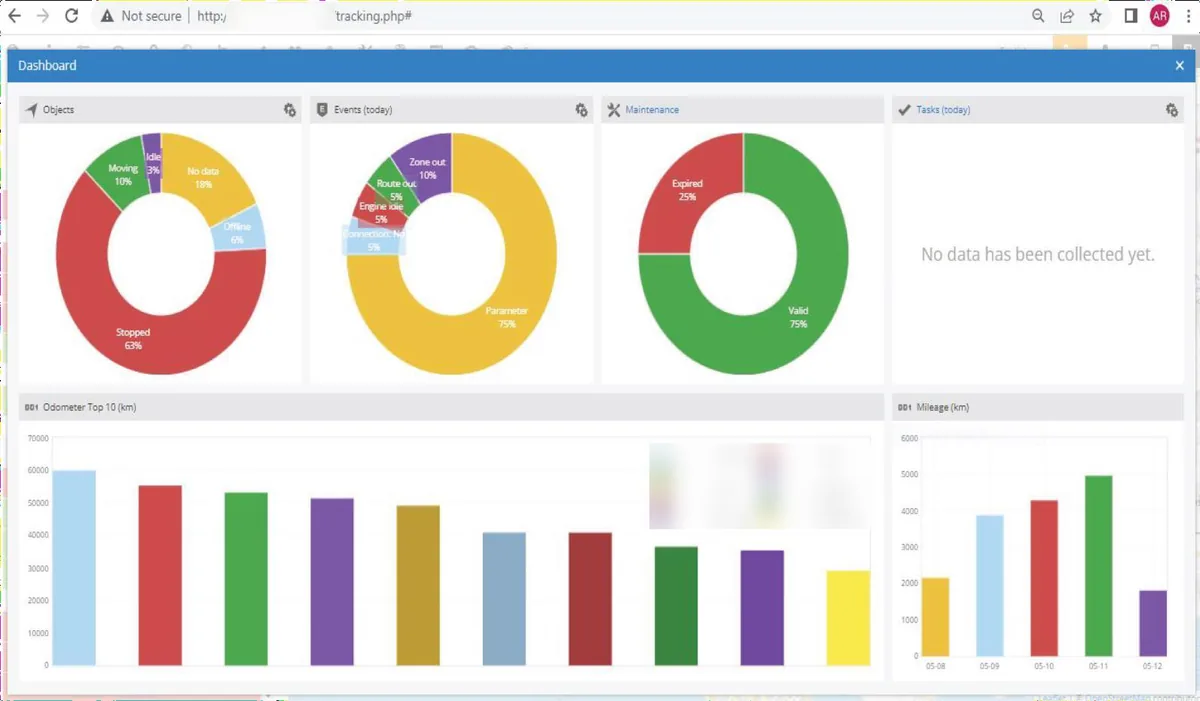Select the Parameter 75% events slice
This screenshot has height=701, width=1200.
(x=507, y=316)
